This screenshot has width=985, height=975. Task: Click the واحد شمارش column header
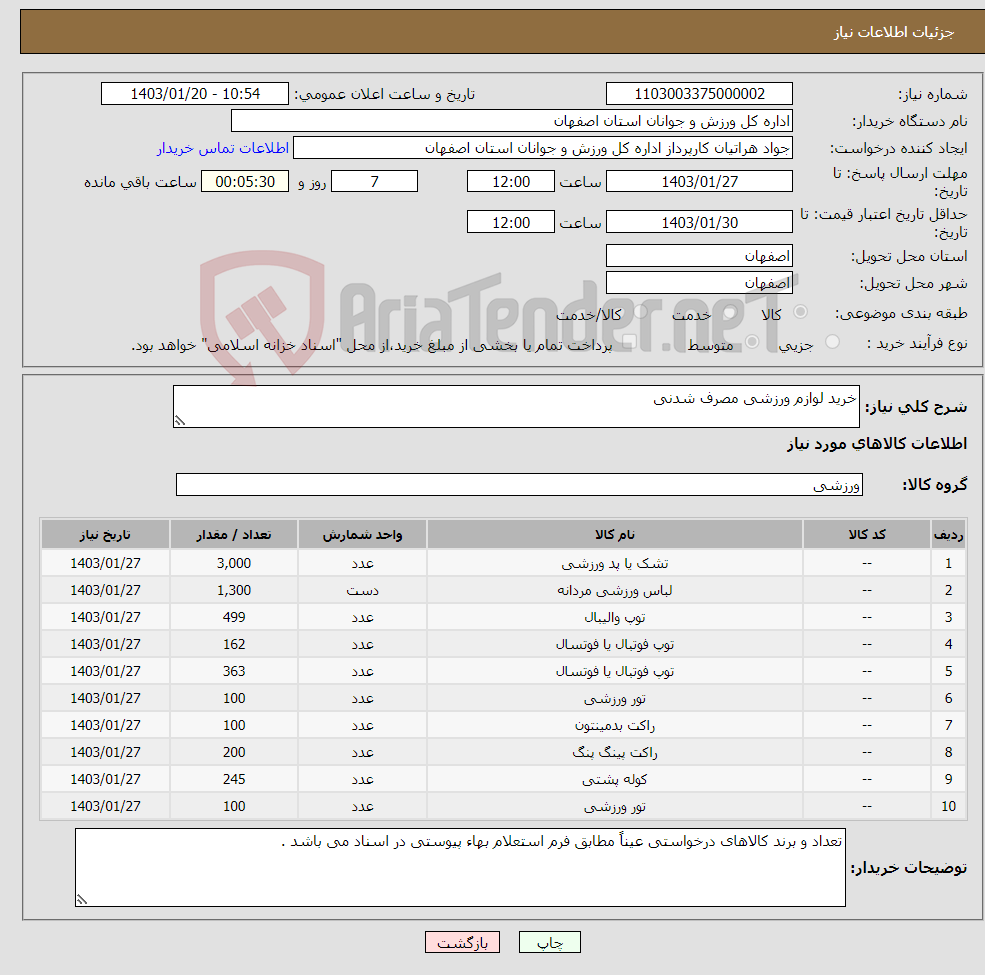coord(362,534)
